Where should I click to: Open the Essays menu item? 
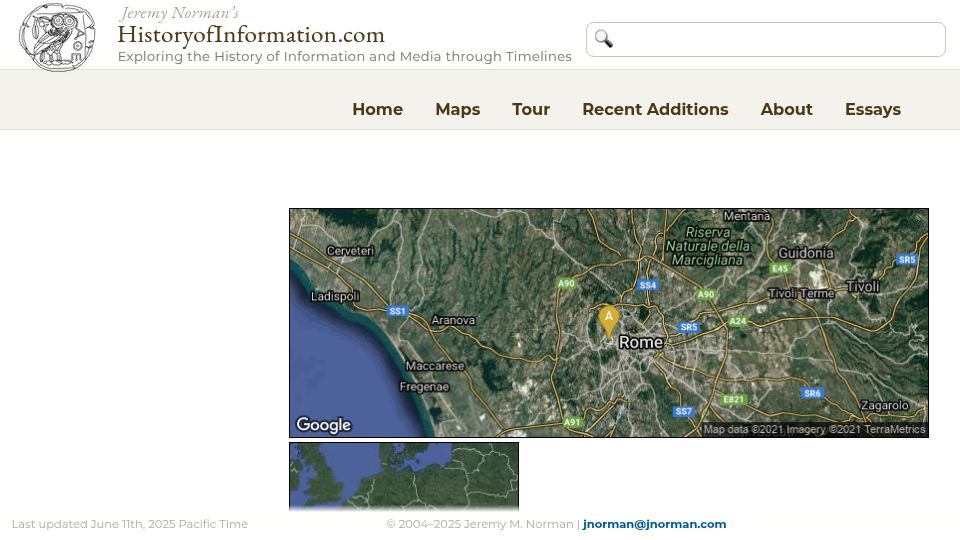tap(872, 109)
